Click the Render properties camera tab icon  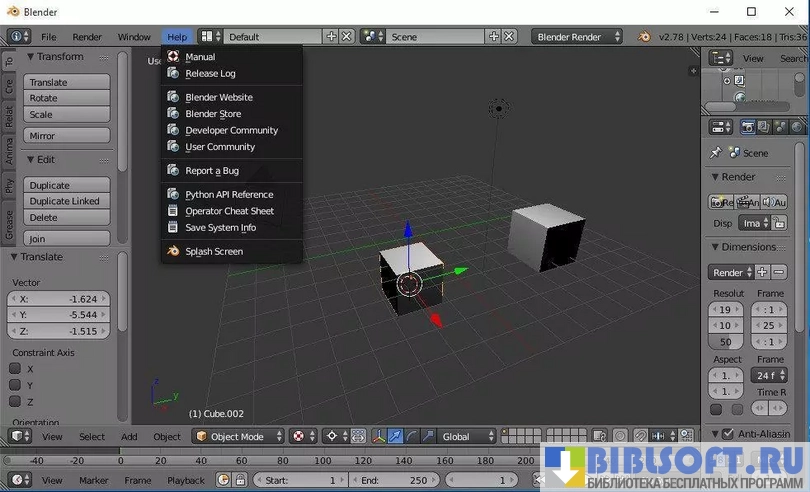747,127
